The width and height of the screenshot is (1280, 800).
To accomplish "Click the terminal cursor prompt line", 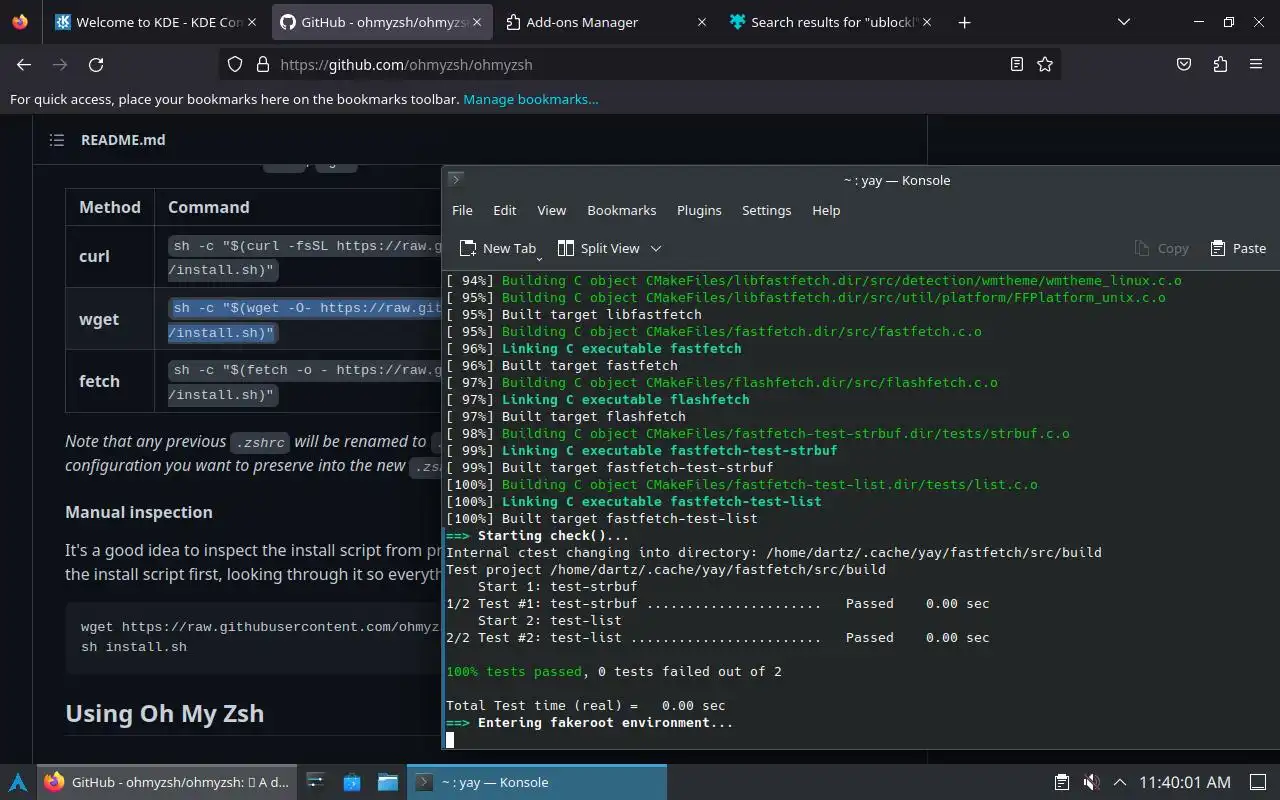I will pos(450,740).
